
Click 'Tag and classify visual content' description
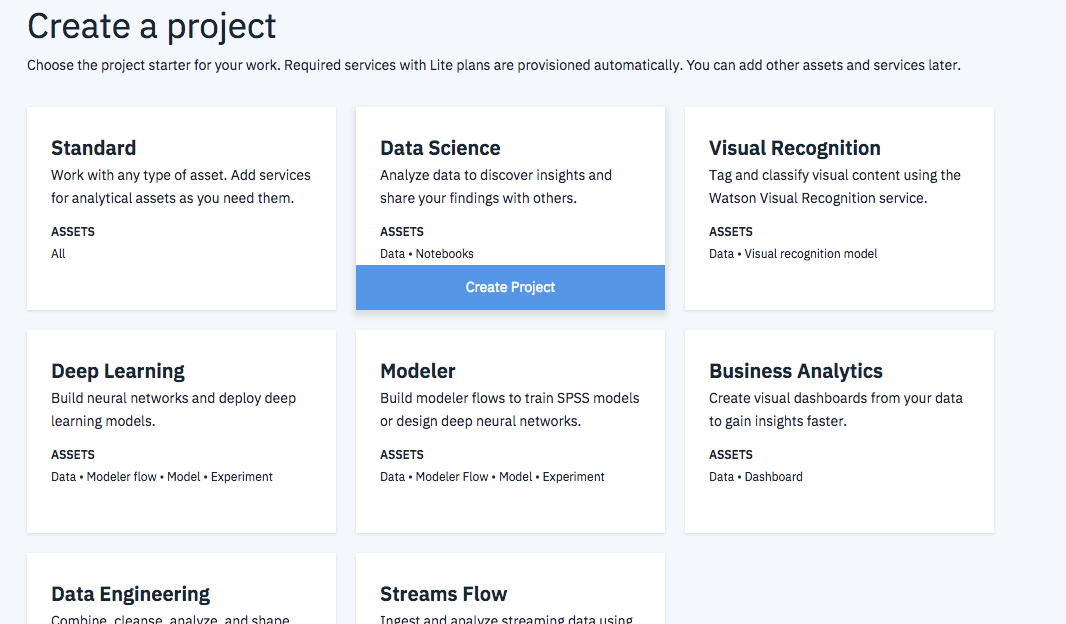[834, 186]
